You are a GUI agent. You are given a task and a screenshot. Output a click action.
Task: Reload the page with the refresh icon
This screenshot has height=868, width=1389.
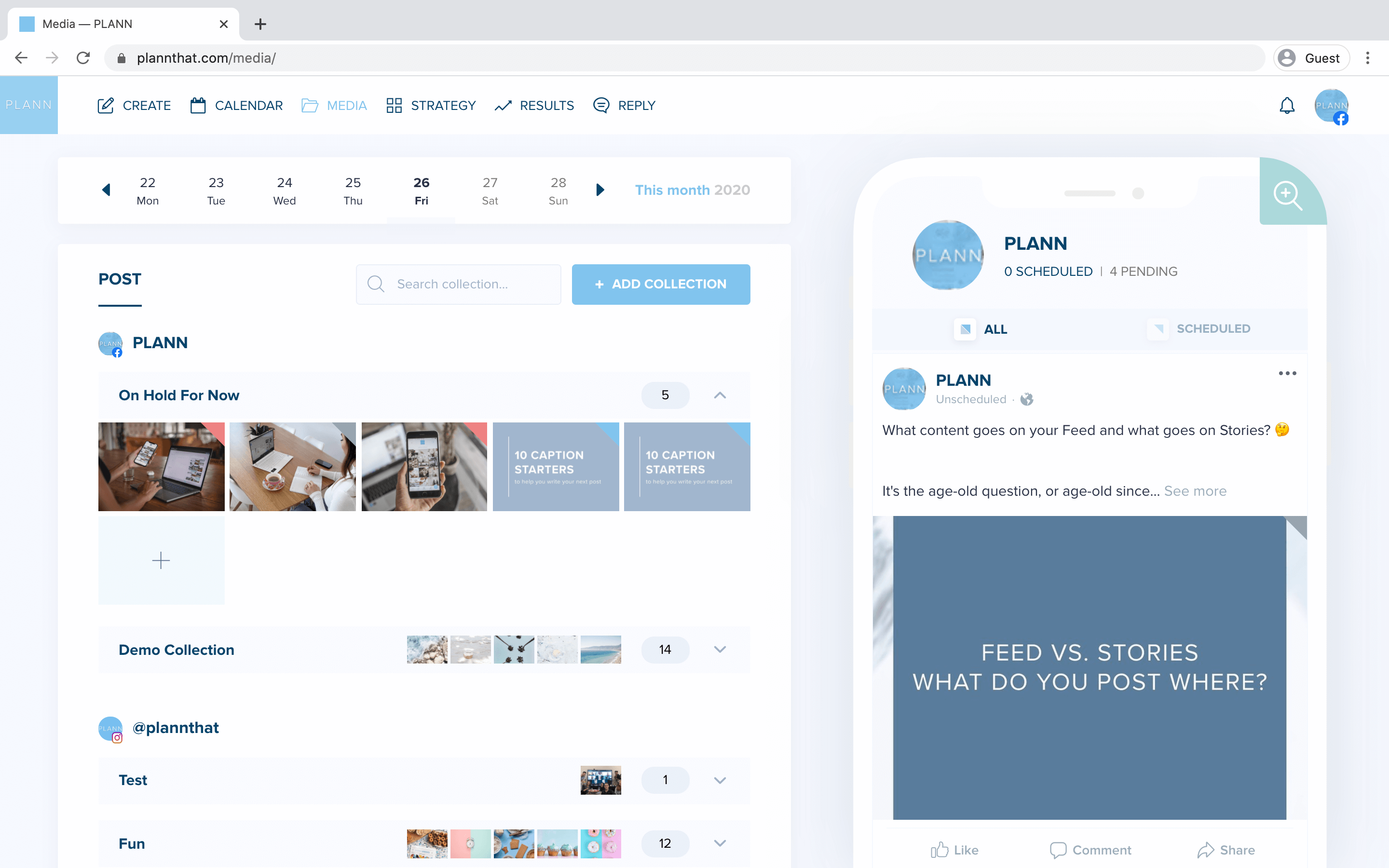[x=83, y=58]
